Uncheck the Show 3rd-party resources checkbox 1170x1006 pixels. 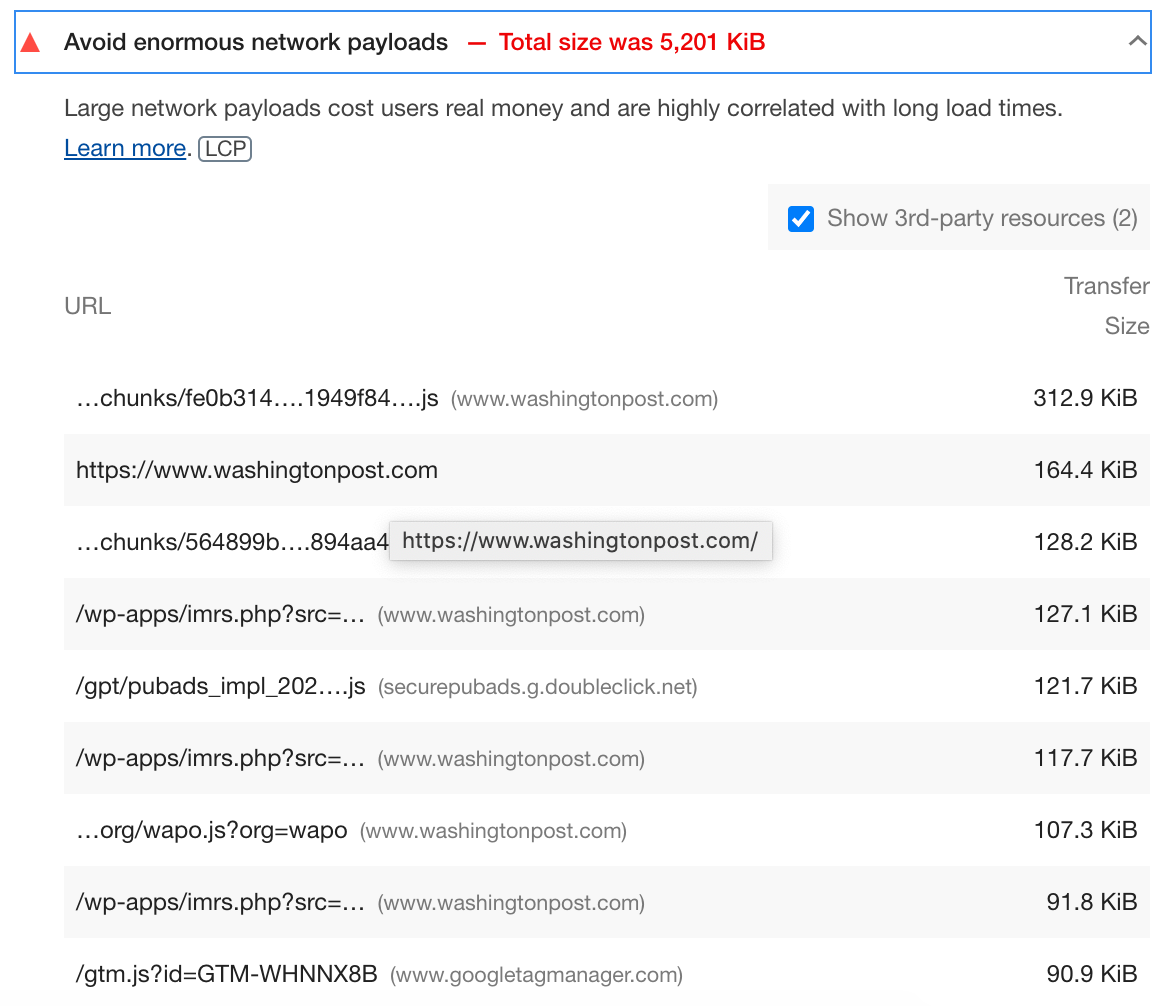[x=801, y=218]
